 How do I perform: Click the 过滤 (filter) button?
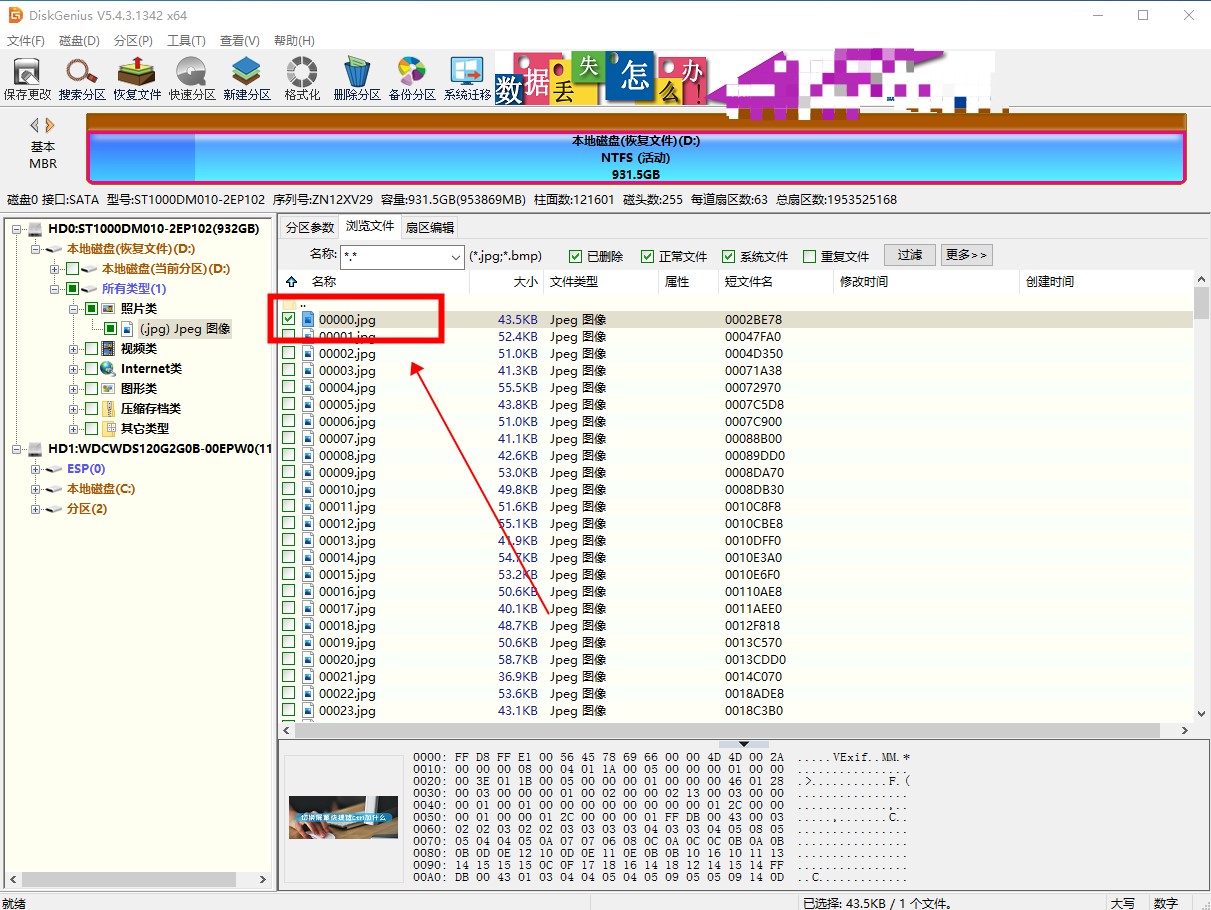point(910,256)
